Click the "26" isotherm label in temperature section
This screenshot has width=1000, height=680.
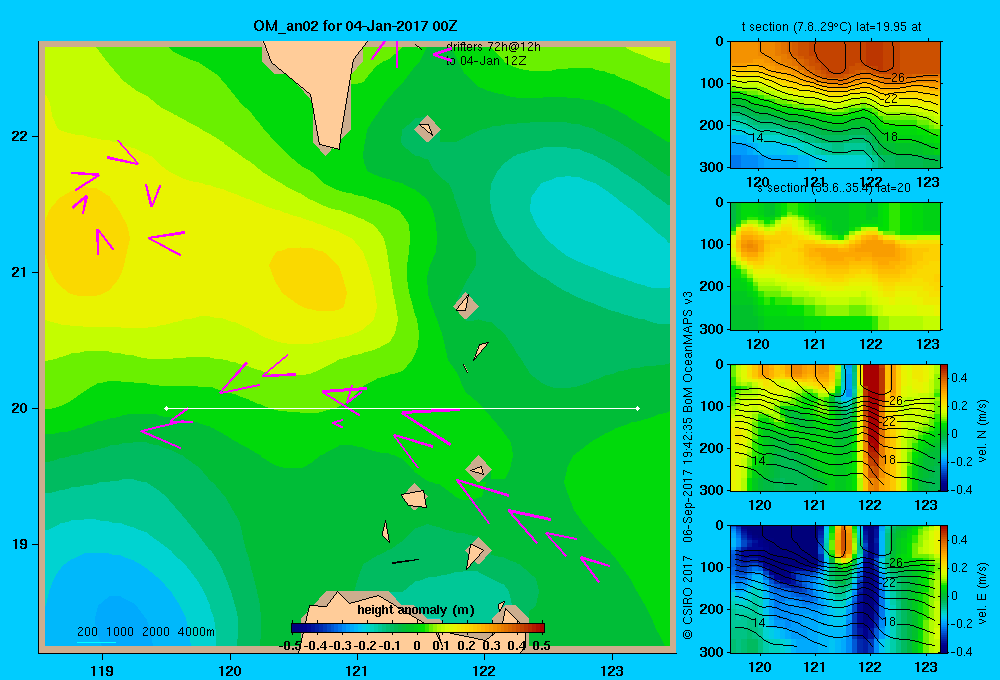(897, 78)
